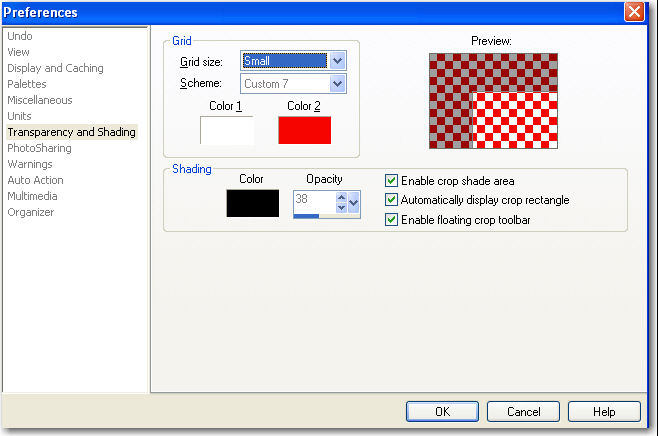This screenshot has height=436, width=658.
Task: Open the Opacity slider dropdown arrow
Action: pos(354,203)
